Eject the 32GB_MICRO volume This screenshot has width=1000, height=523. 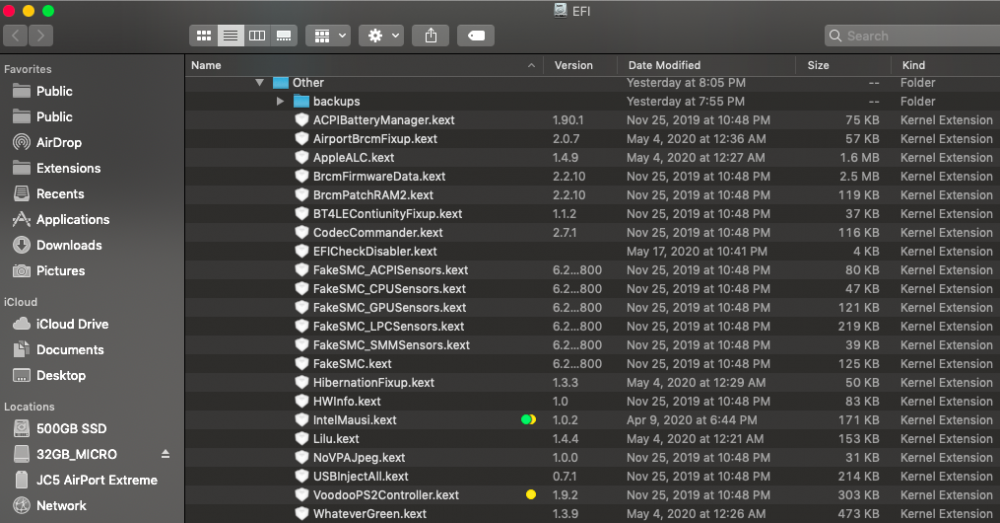pyautogui.click(x=166, y=454)
